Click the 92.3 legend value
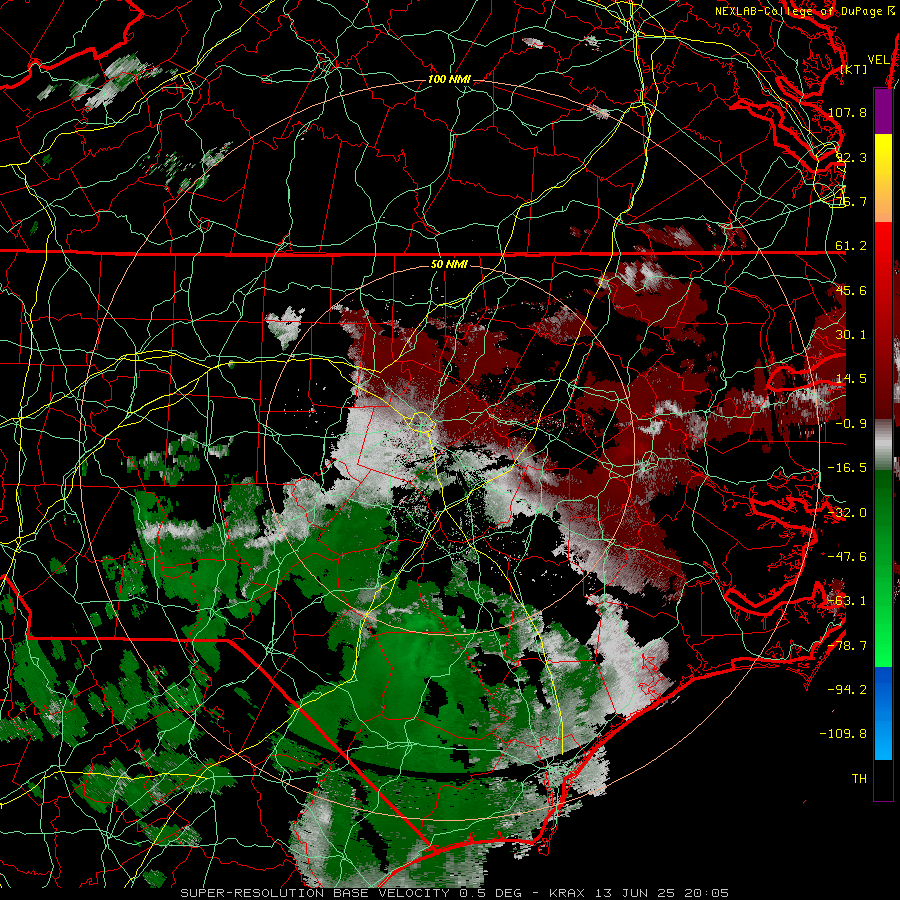 851,157
